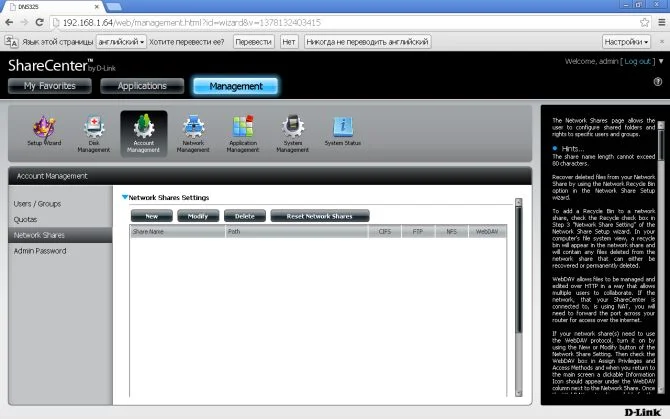Open Admin Password in the sidebar
The width and height of the screenshot is (670, 419).
[x=40, y=250]
